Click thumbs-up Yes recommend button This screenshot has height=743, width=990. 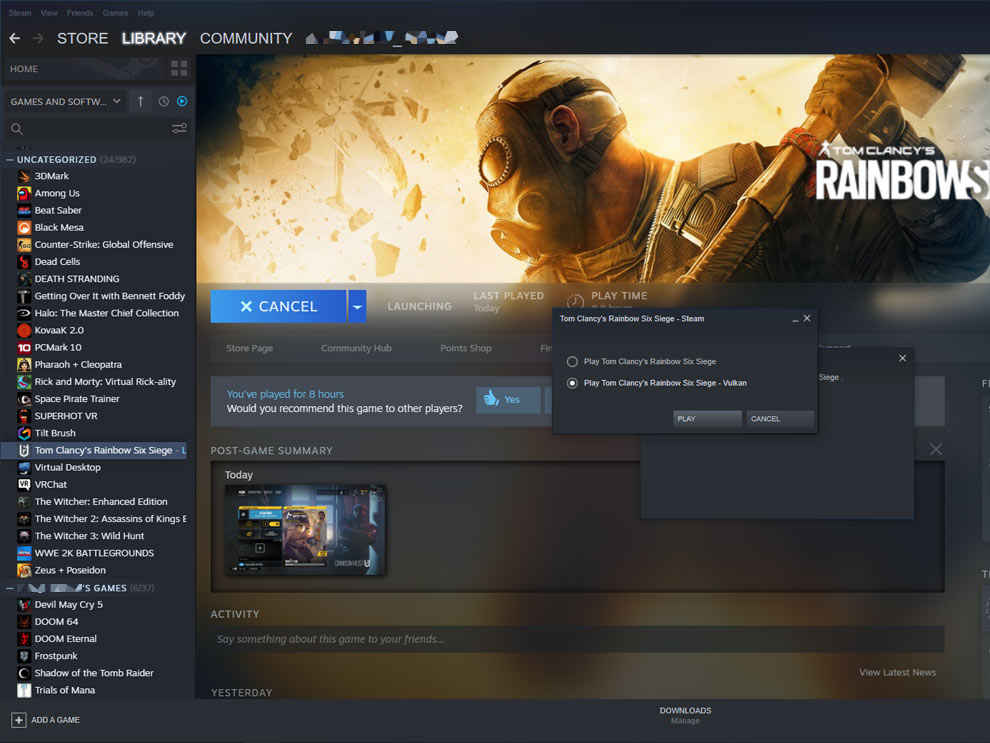(508, 400)
